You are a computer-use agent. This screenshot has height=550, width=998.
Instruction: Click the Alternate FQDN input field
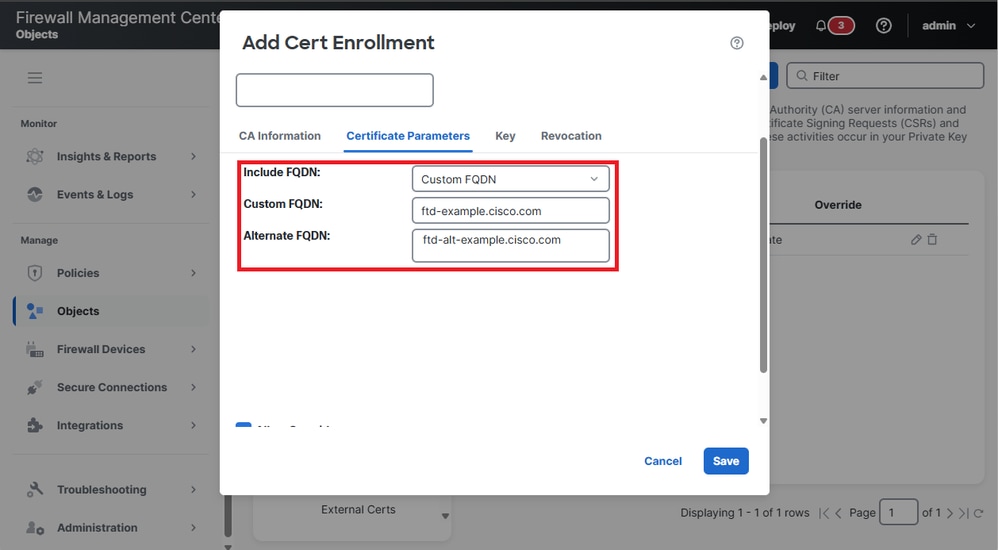click(510, 245)
